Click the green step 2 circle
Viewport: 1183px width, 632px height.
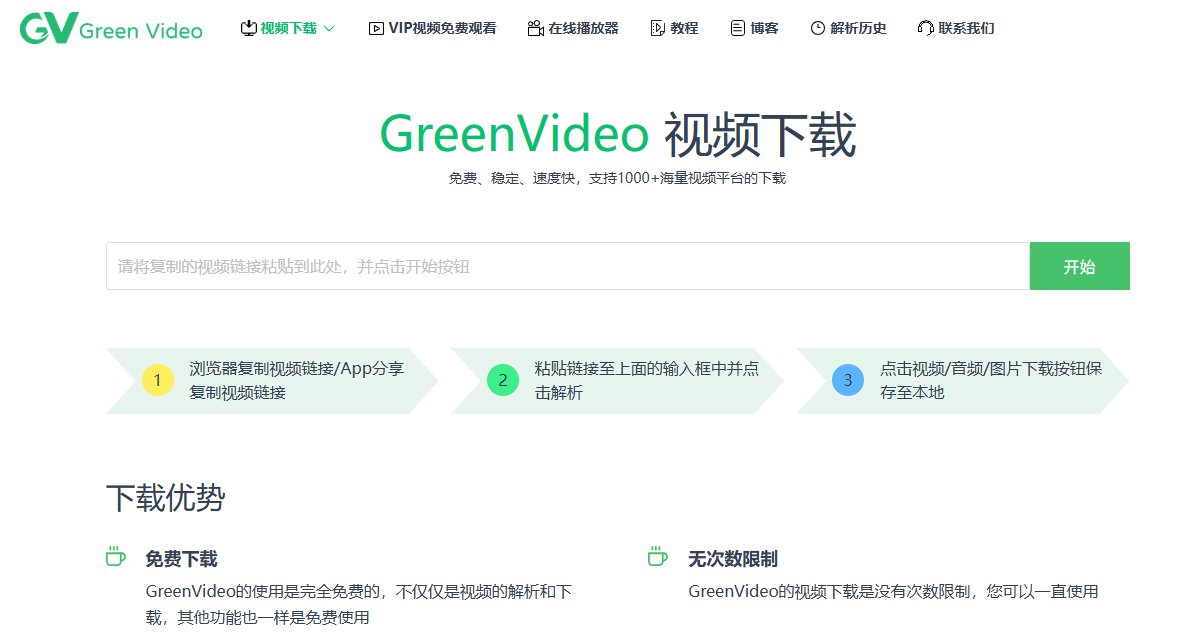(x=503, y=380)
